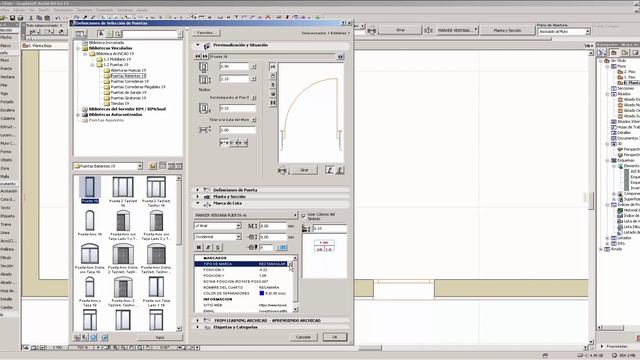The width and height of the screenshot is (640, 360).
Task: Select the top preview view-mode icon
Action: click(273, 67)
